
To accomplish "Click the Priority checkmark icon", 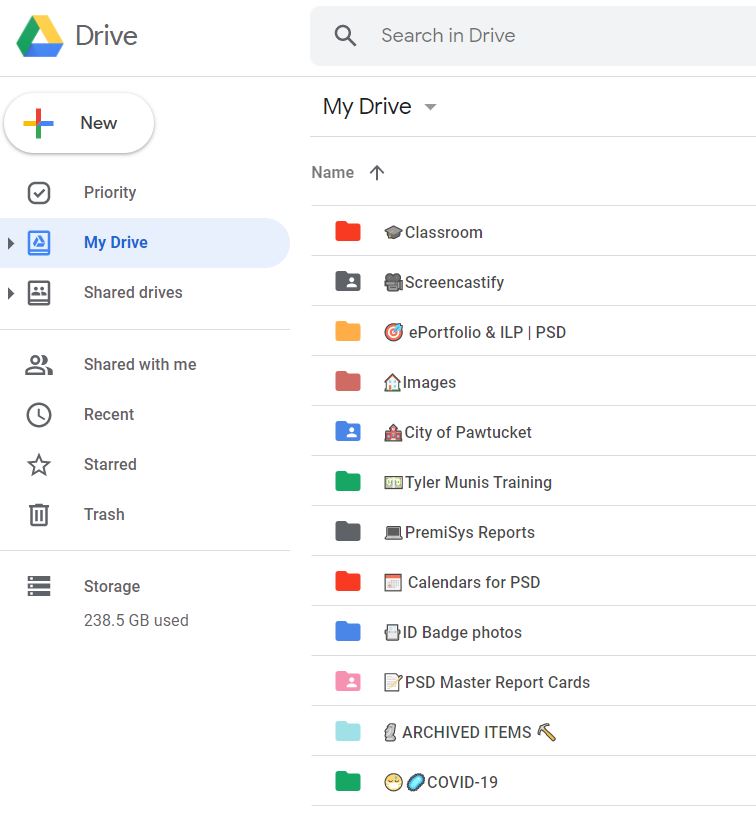I will click(39, 193).
